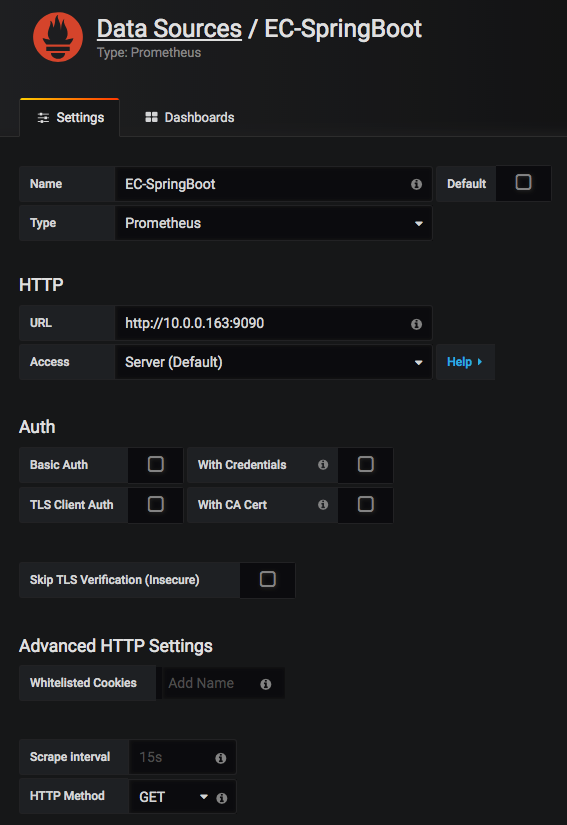567x825 pixels.
Task: Click the 'Access' field label
Action: pos(49,362)
